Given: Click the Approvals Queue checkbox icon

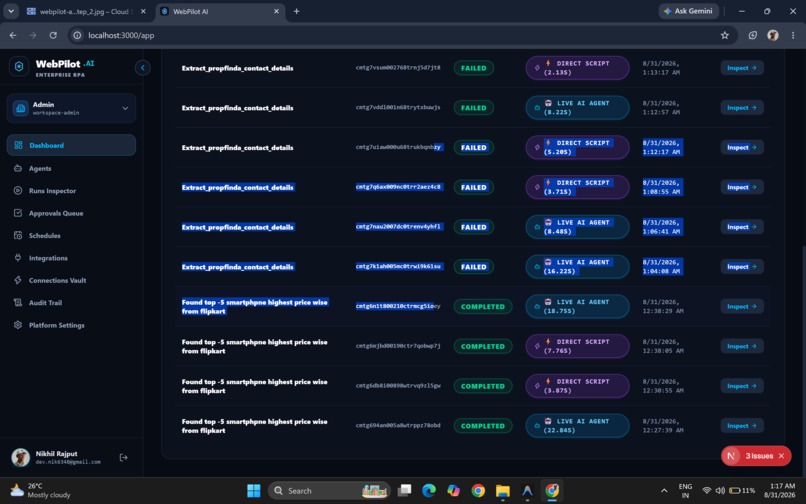Looking at the screenshot, I should click(18, 213).
